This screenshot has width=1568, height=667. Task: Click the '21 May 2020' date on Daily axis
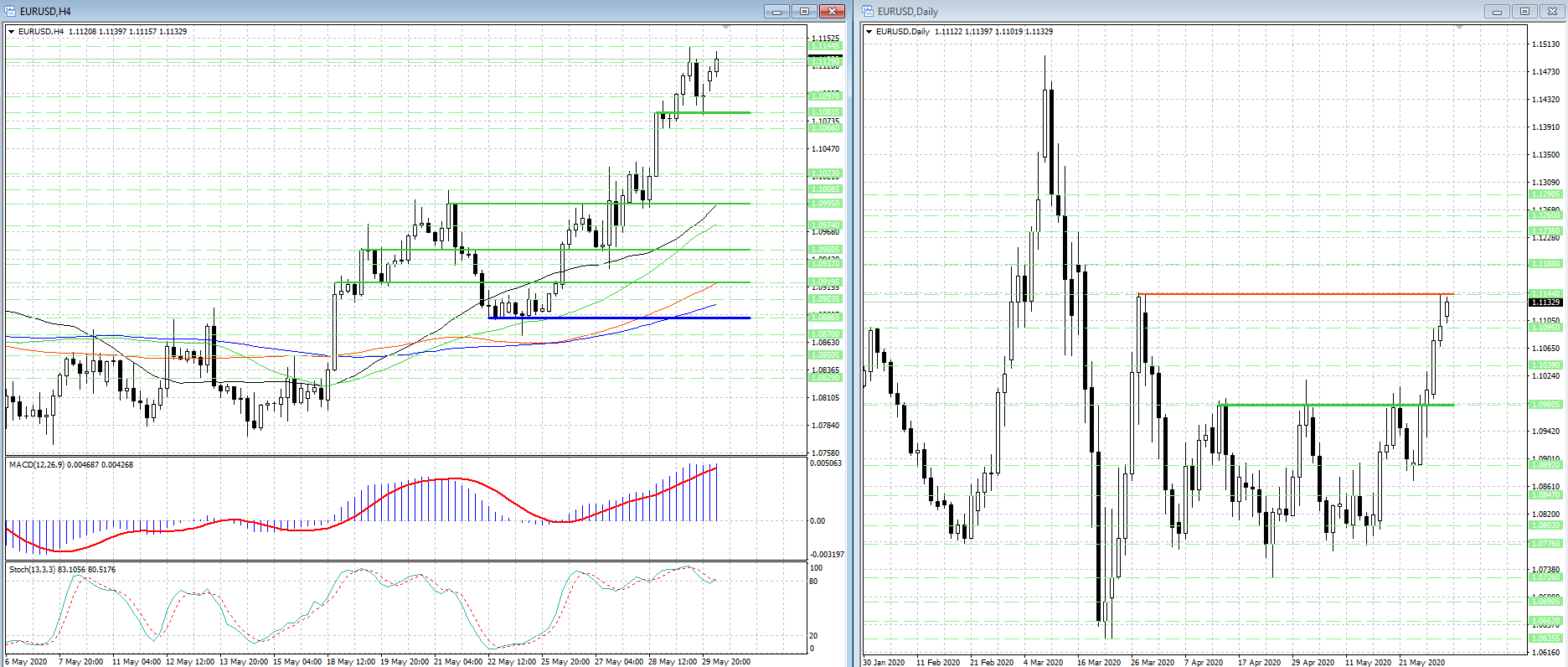coord(1421,662)
